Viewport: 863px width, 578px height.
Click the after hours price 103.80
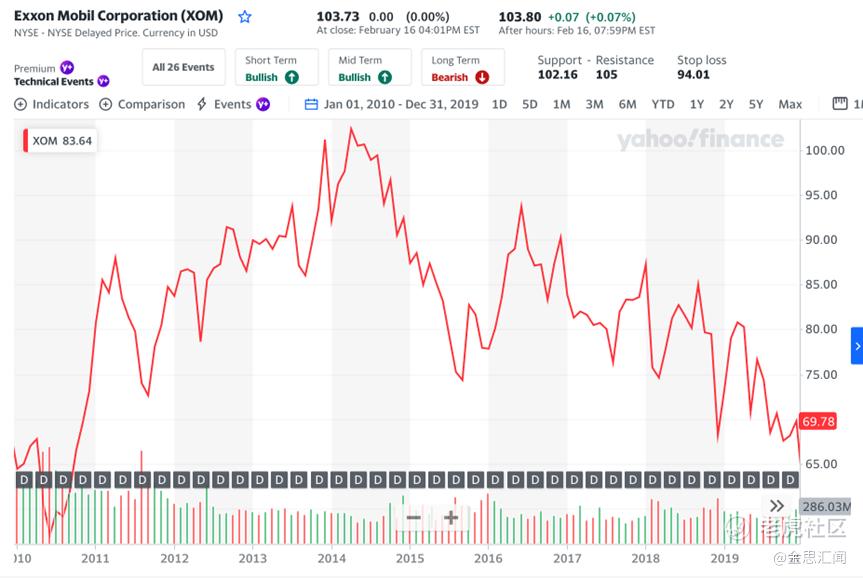520,17
